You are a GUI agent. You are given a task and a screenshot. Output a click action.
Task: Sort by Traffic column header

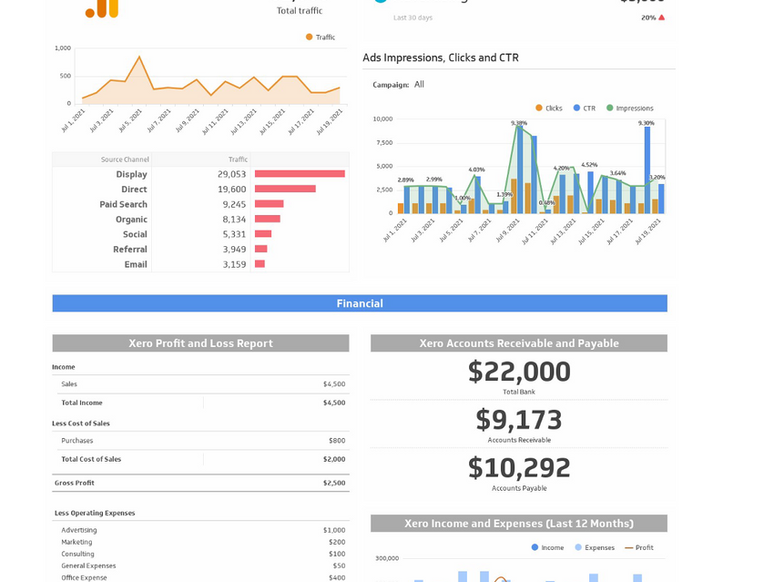(x=238, y=159)
